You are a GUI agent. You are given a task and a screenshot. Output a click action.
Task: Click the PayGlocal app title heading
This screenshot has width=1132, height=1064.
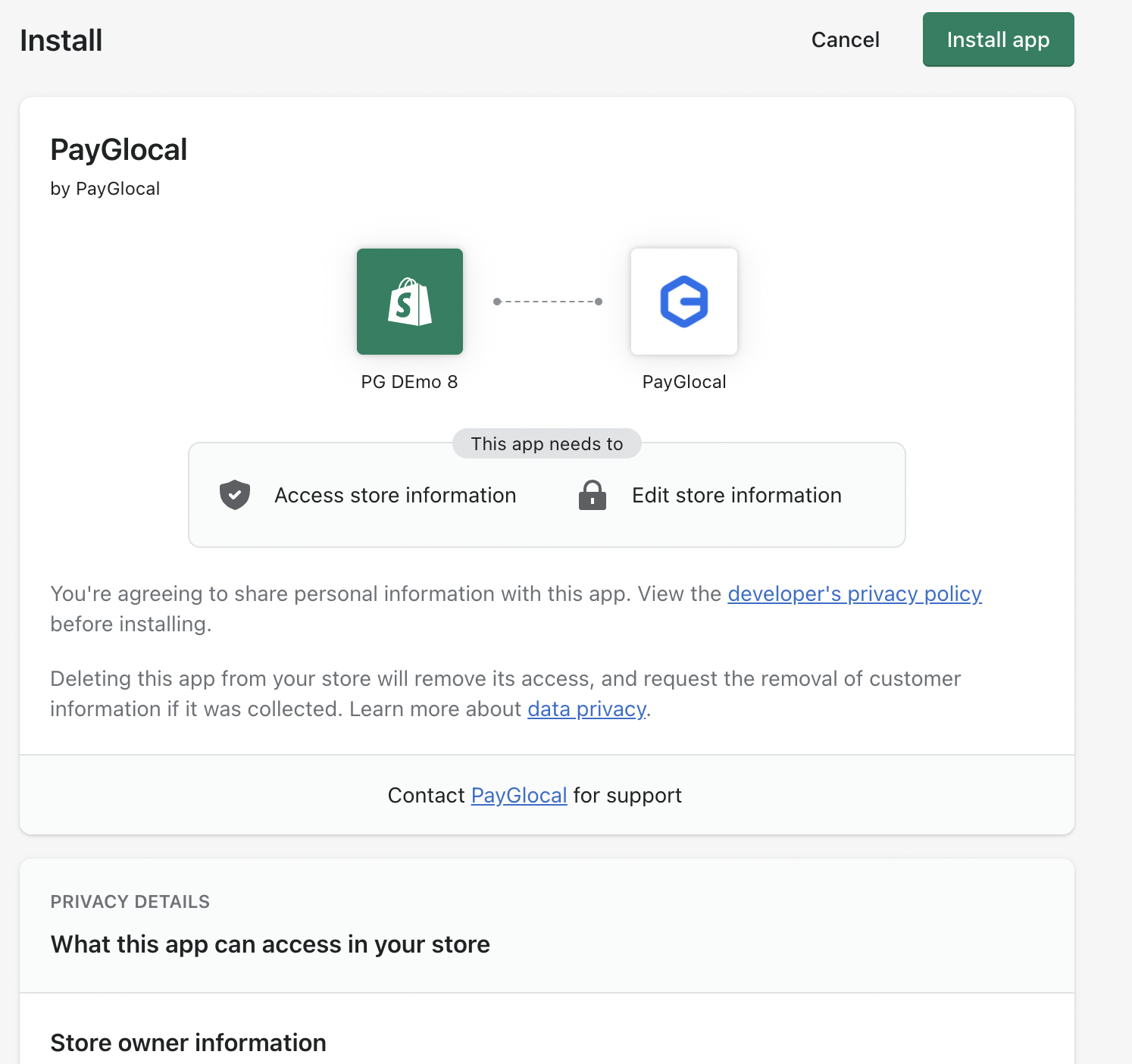click(119, 149)
